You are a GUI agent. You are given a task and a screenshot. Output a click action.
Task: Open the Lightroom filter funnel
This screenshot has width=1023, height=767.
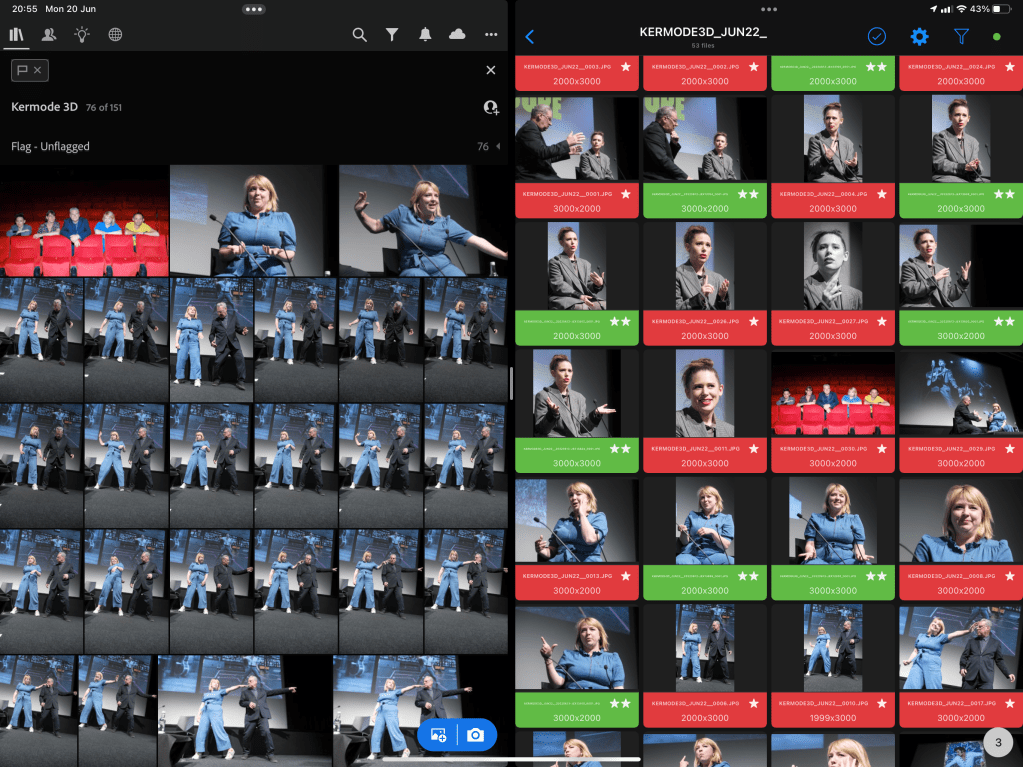tap(393, 35)
